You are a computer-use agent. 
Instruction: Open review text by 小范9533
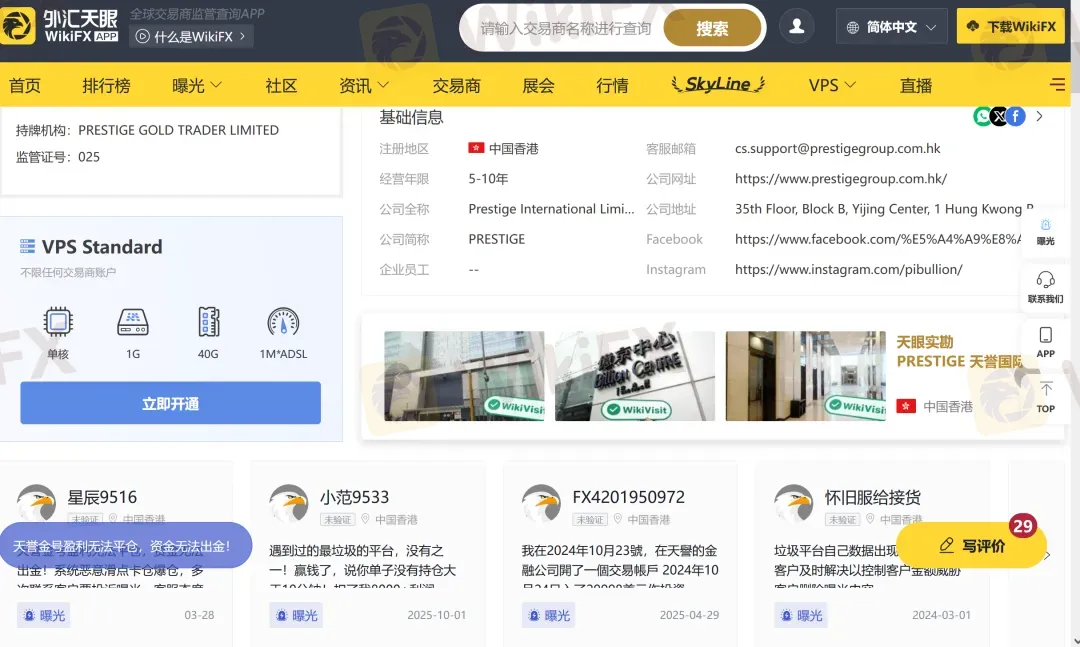click(363, 566)
